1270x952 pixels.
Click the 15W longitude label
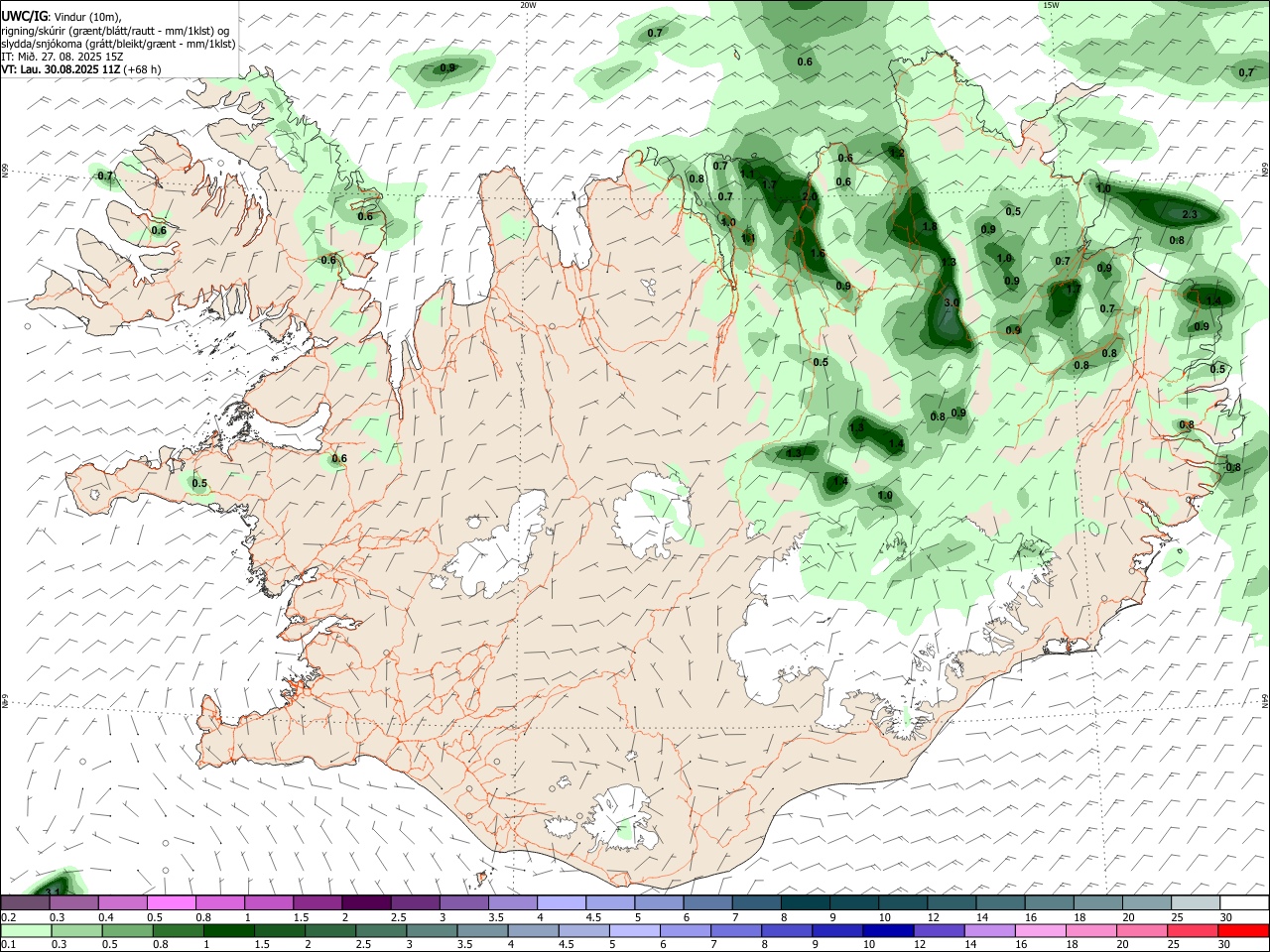[1051, 5]
